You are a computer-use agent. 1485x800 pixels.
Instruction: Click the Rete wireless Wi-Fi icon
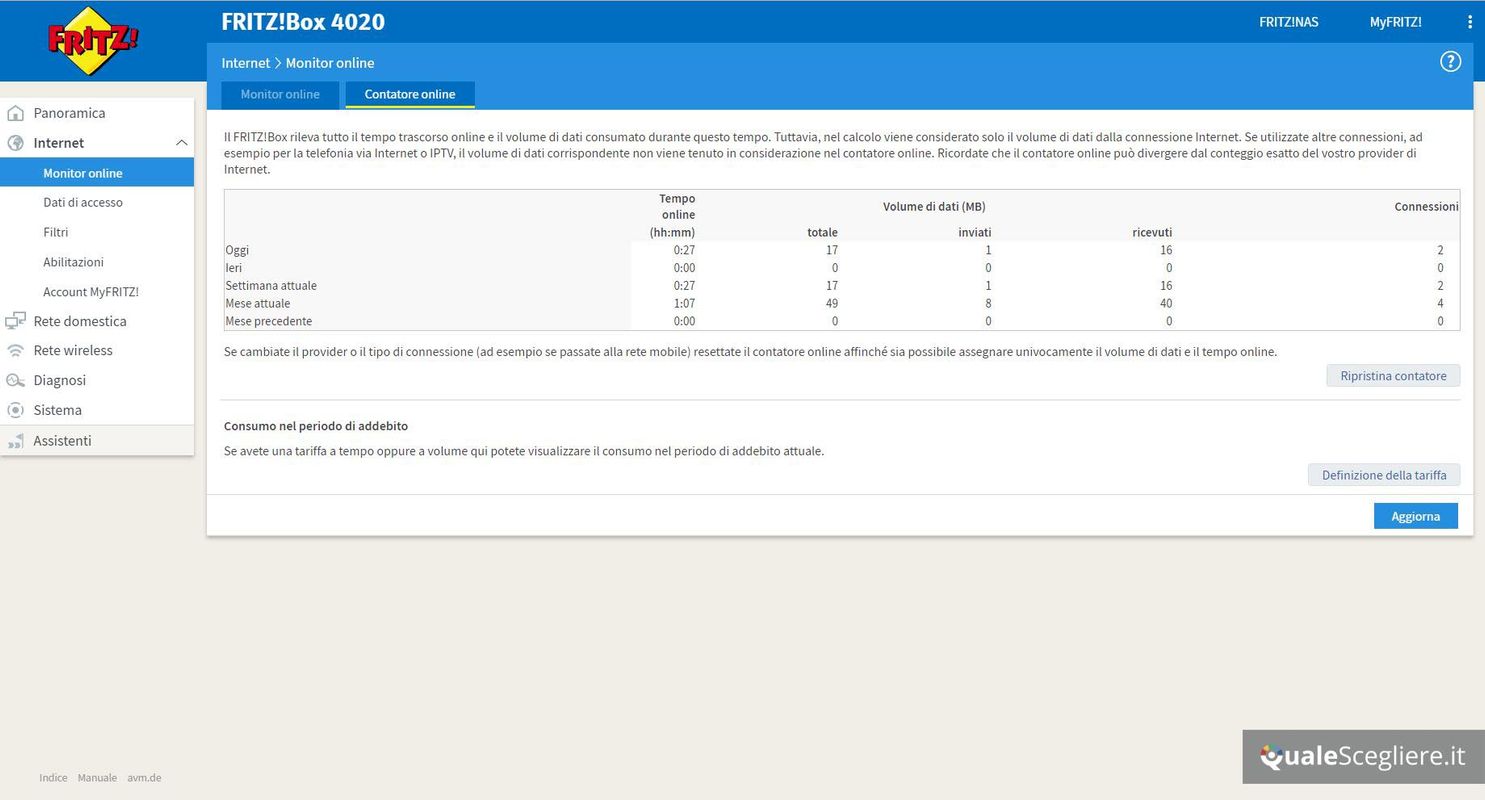pos(15,350)
